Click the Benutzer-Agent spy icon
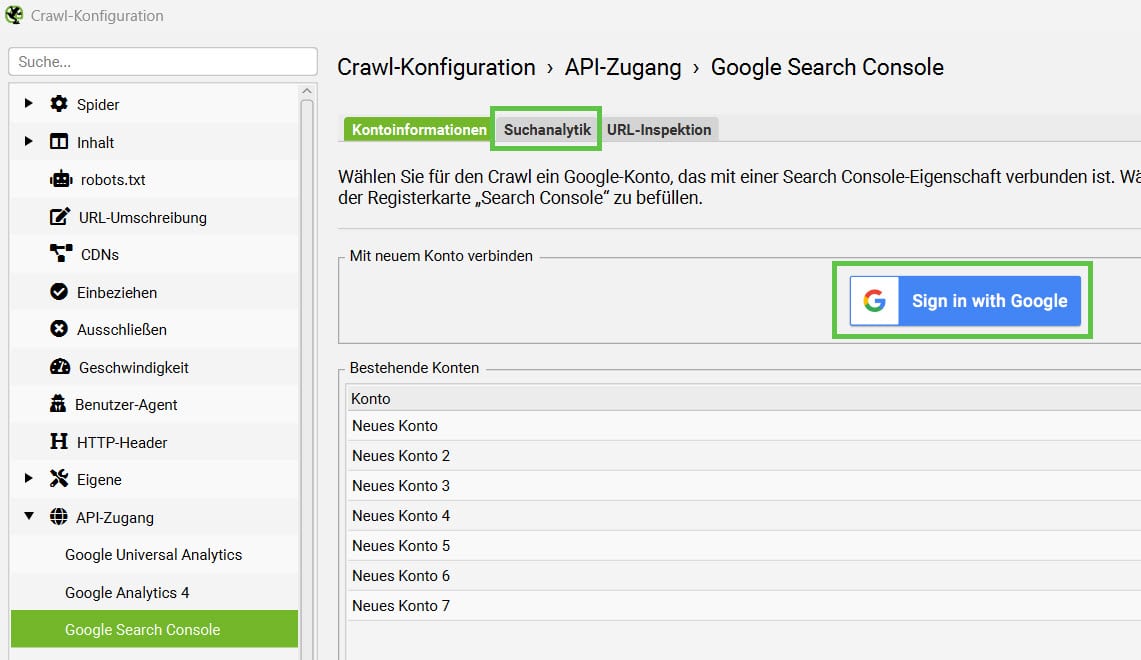This screenshot has width=1141, height=660. coord(57,404)
